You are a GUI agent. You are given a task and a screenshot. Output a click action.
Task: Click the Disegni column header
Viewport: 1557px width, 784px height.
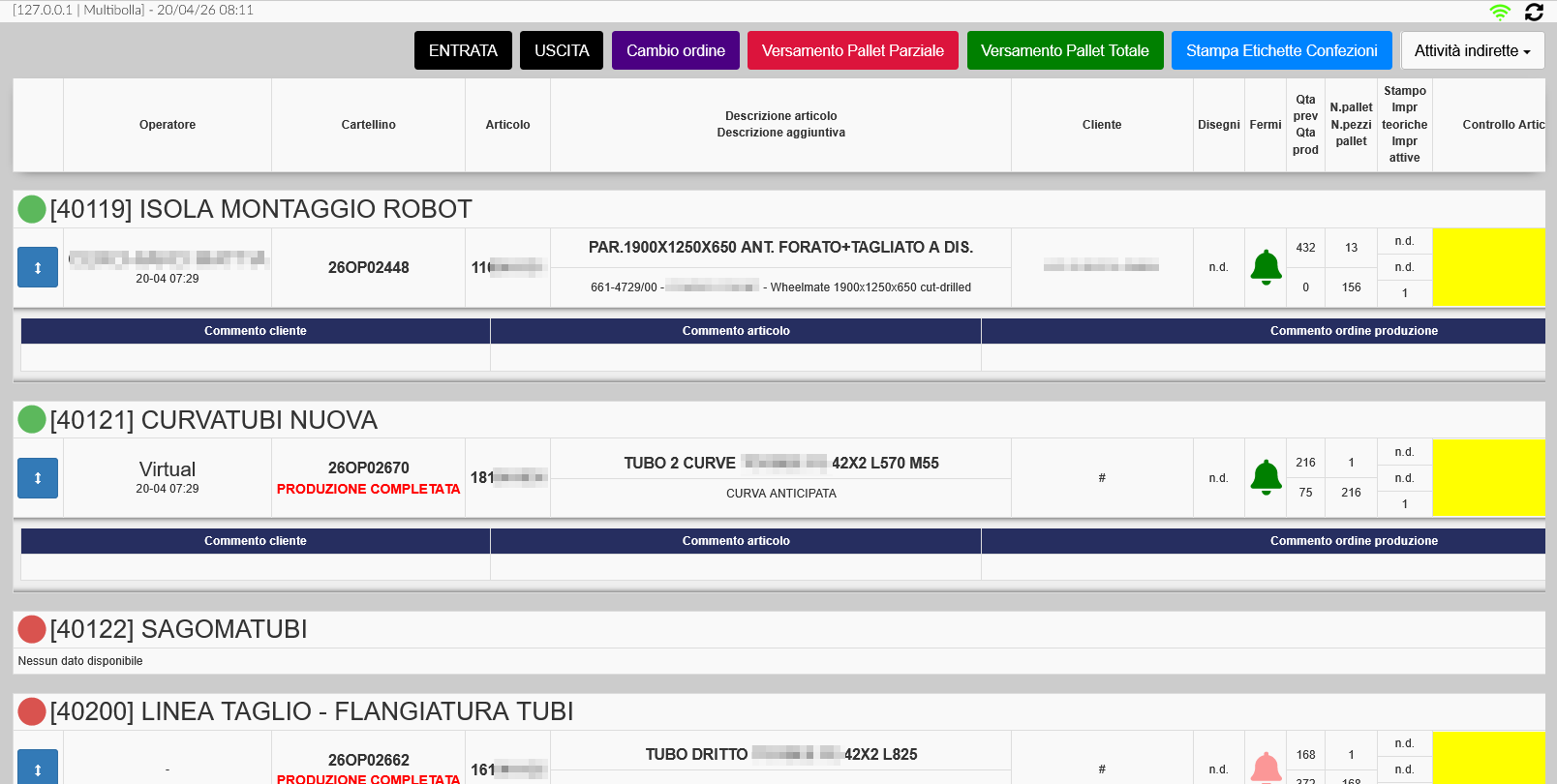1219,125
